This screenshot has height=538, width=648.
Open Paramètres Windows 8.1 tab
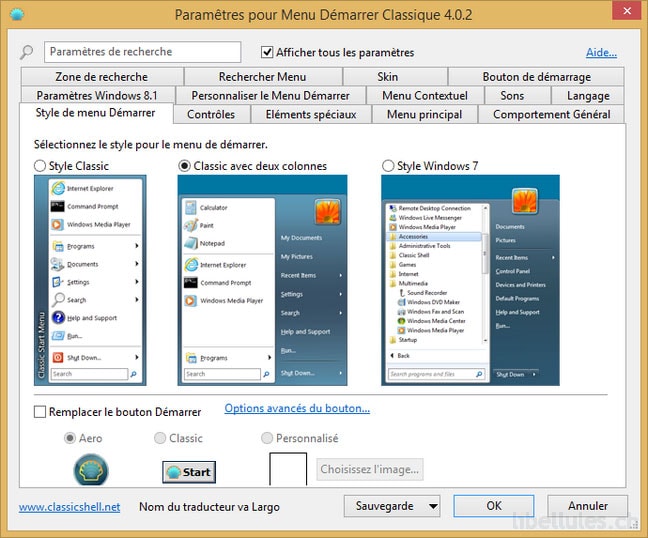click(x=98, y=95)
